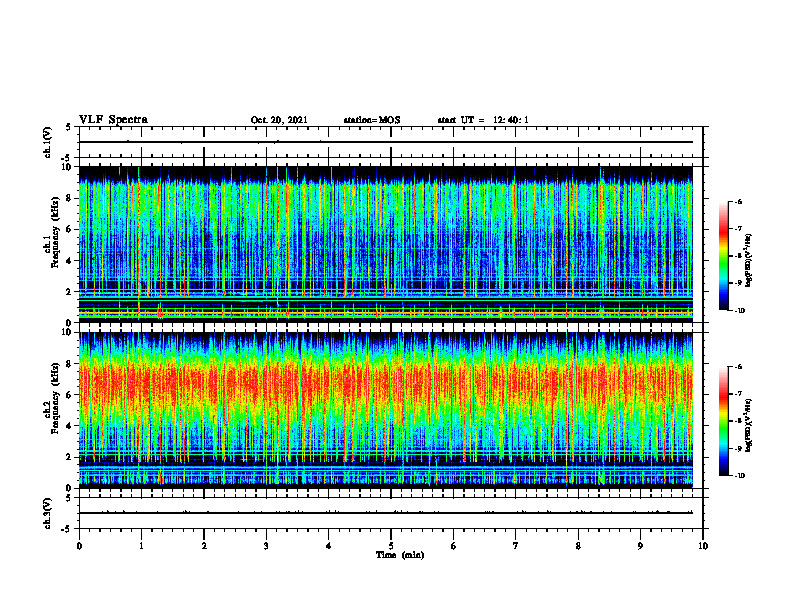The image size is (792, 612).
Task: Click the time axis tick label "5"
Action: click(391, 546)
